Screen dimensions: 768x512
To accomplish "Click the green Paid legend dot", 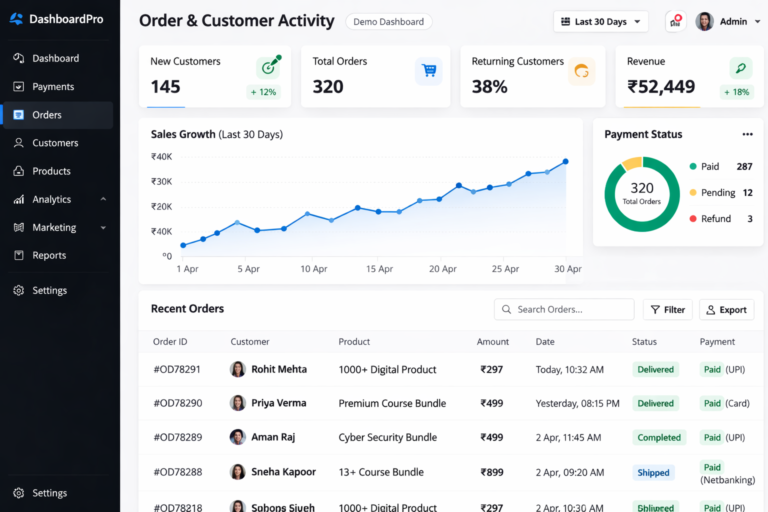I will click(692, 167).
